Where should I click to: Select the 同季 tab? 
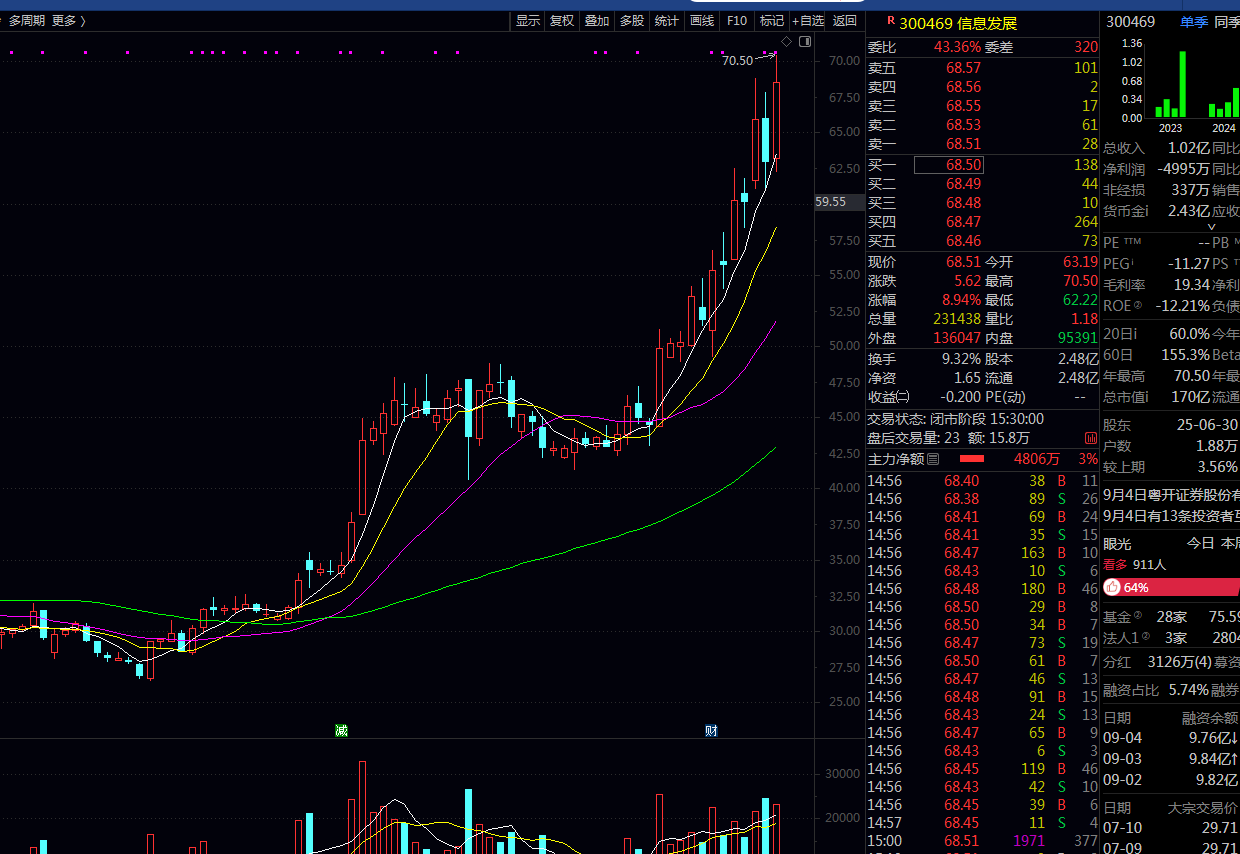tap(1227, 22)
